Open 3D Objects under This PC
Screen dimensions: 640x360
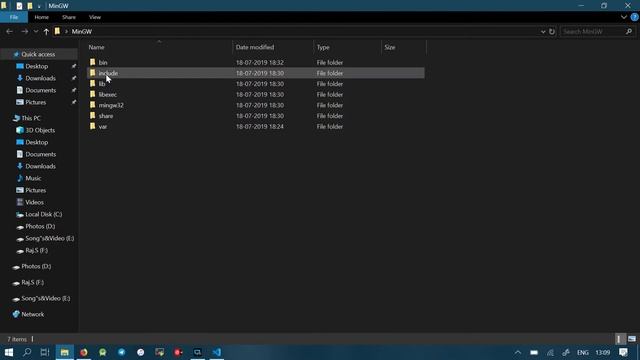[x=40, y=130]
